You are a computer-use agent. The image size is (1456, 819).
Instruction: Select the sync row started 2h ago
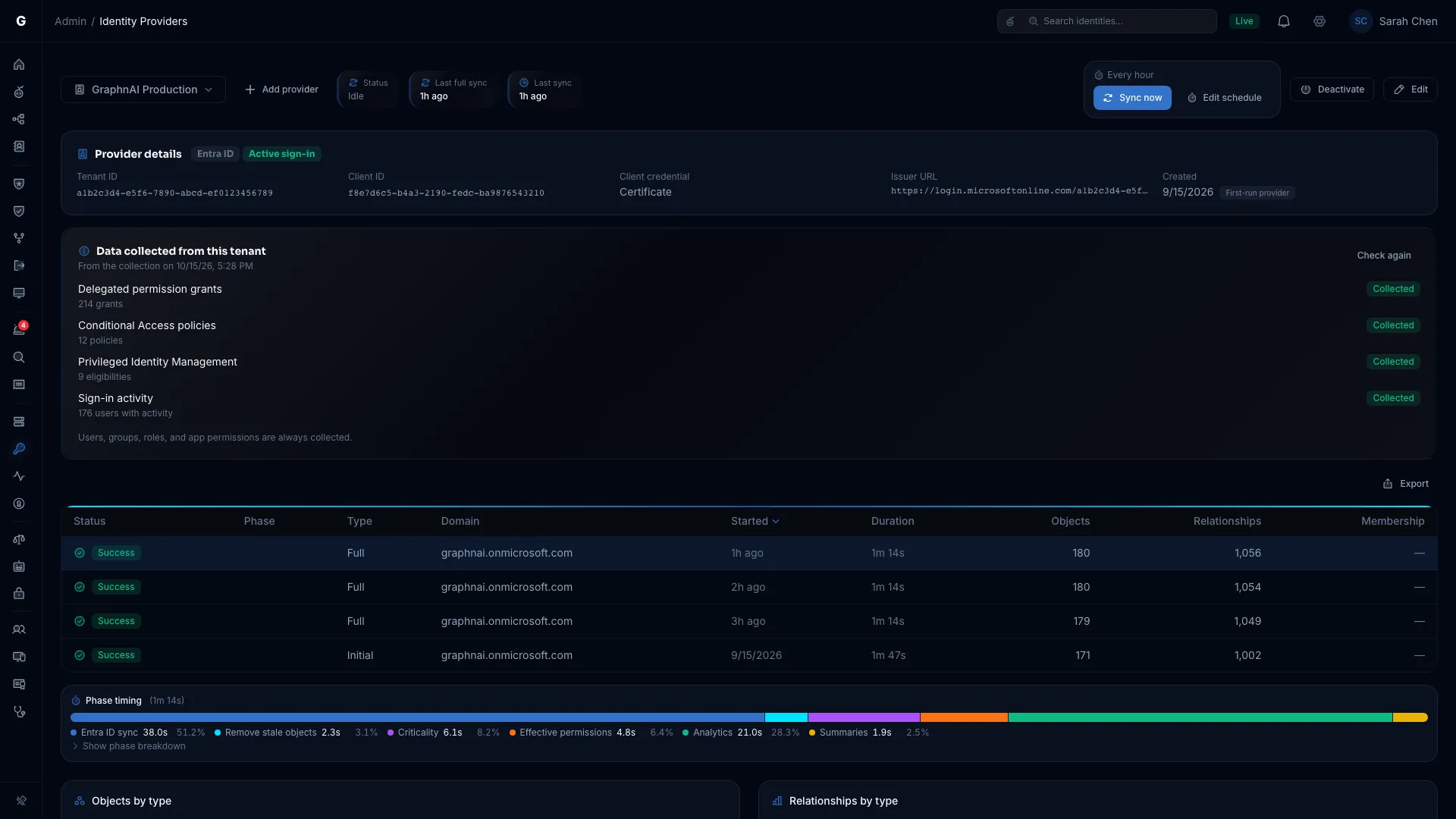coord(749,587)
